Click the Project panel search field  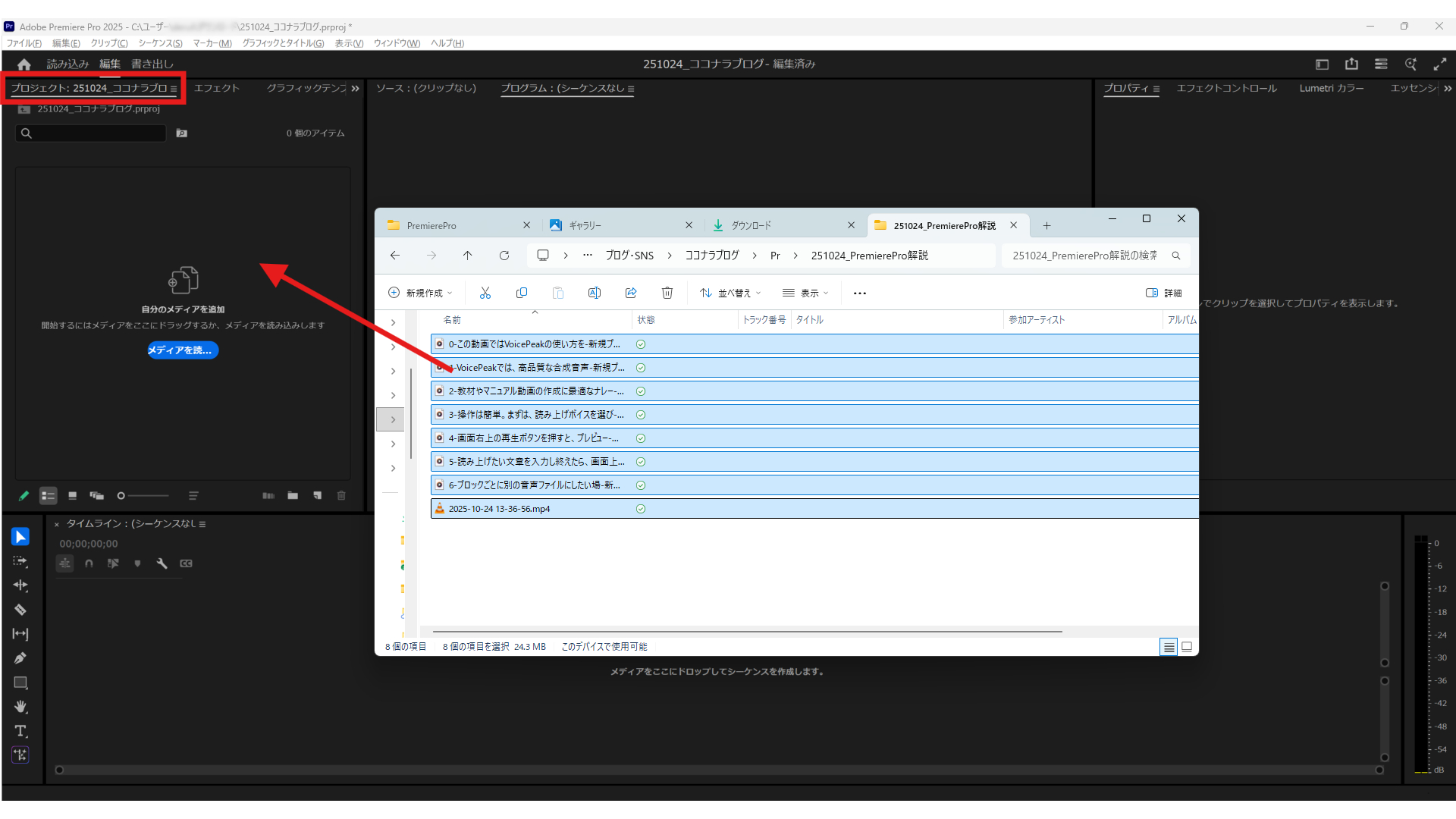point(91,133)
